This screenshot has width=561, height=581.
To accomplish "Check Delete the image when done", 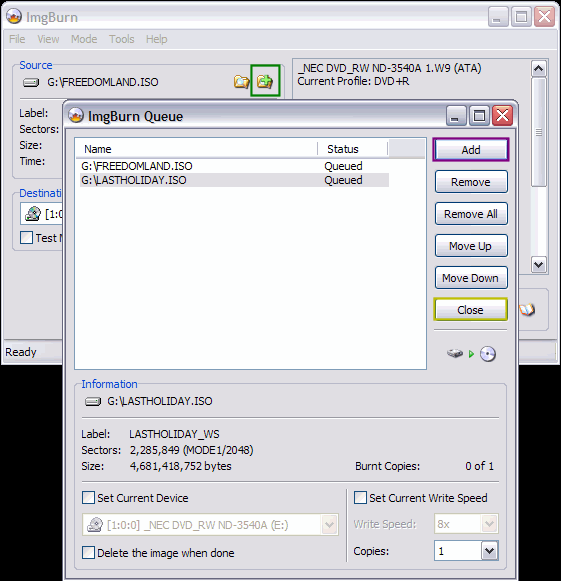I will pos(88,552).
